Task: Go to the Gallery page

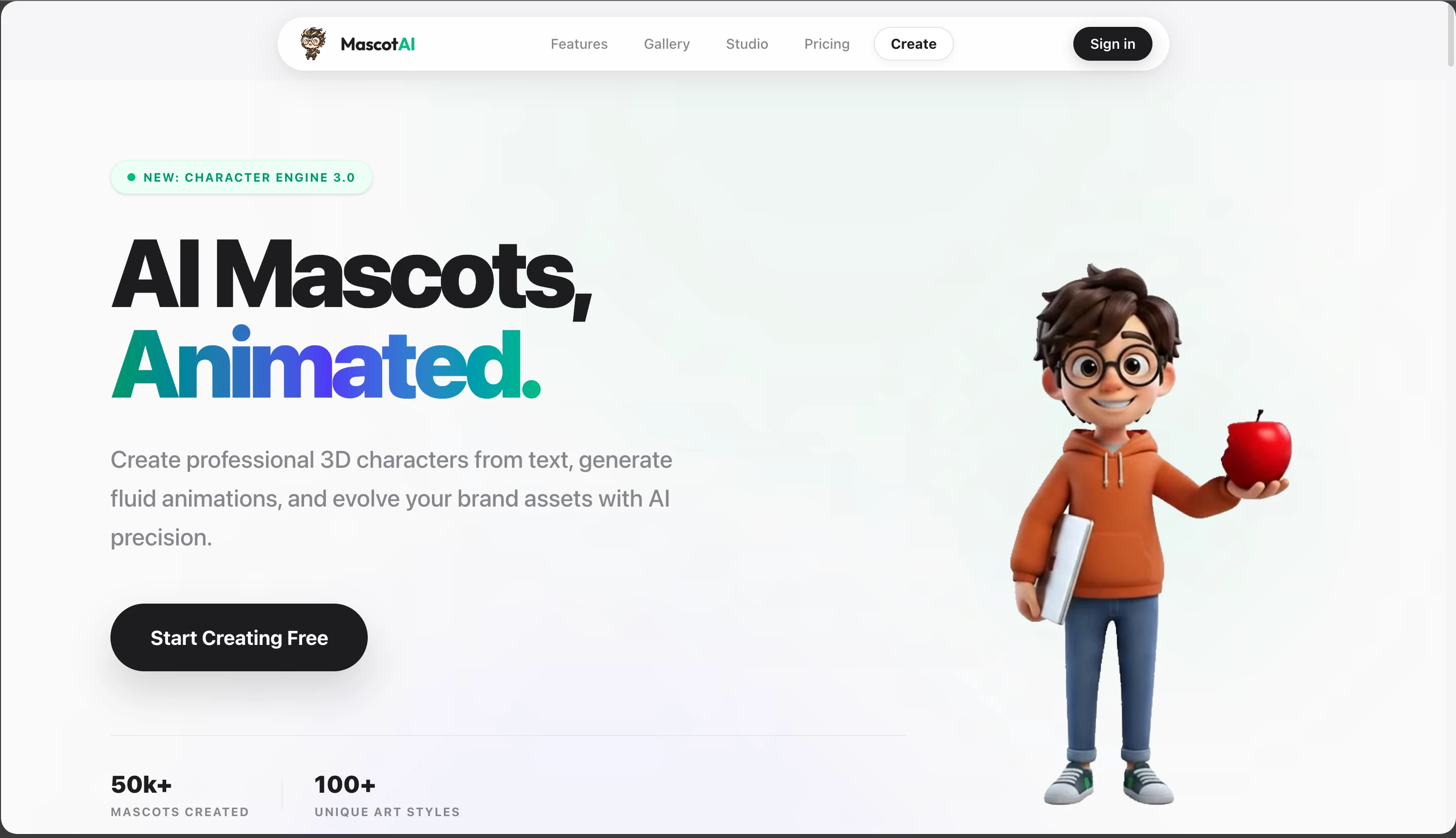Action: [x=666, y=44]
